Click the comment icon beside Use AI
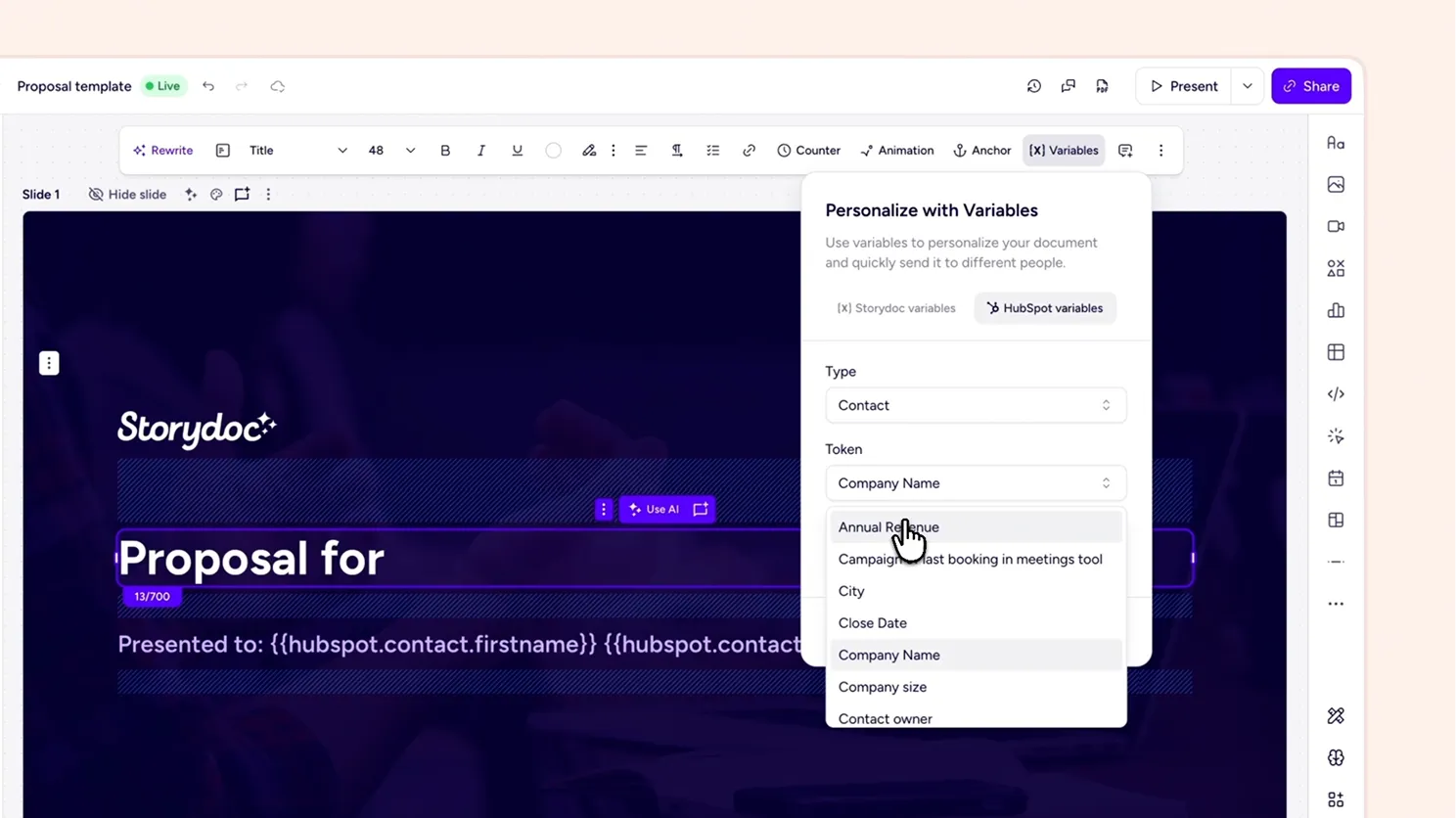This screenshot has height=818, width=1456. (x=701, y=510)
